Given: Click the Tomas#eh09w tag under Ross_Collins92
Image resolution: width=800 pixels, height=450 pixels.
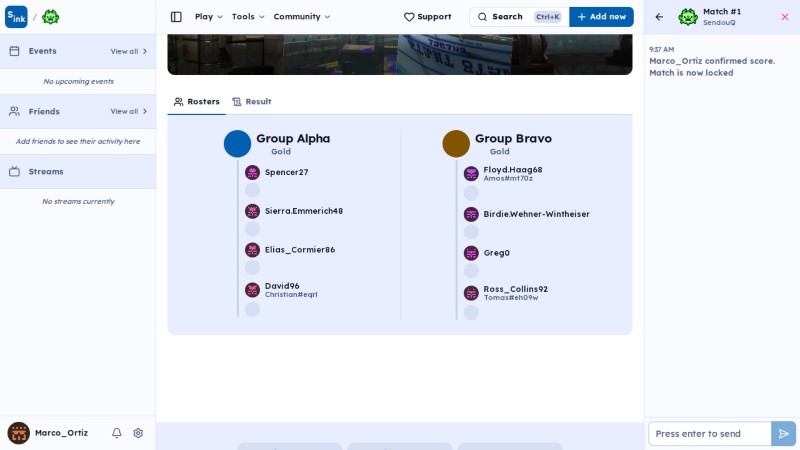Looking at the screenshot, I should 511,297.
